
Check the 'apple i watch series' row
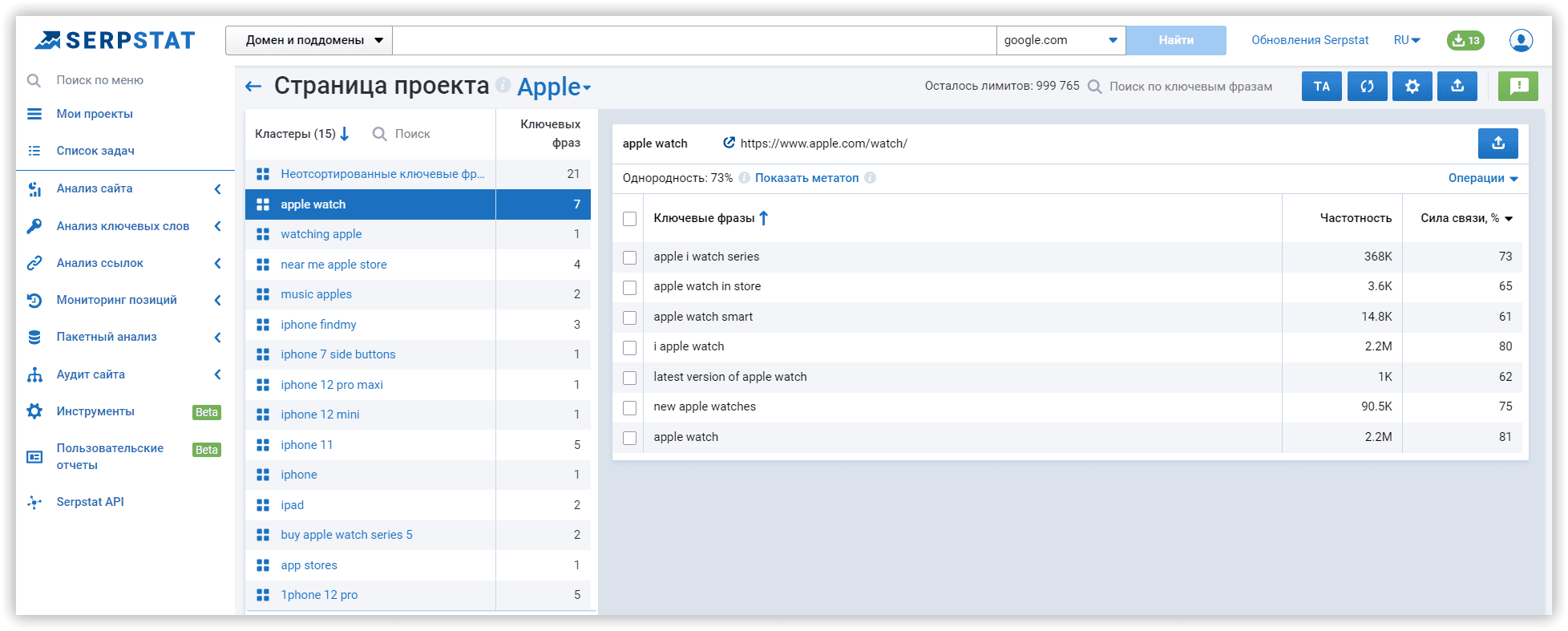[x=630, y=257]
